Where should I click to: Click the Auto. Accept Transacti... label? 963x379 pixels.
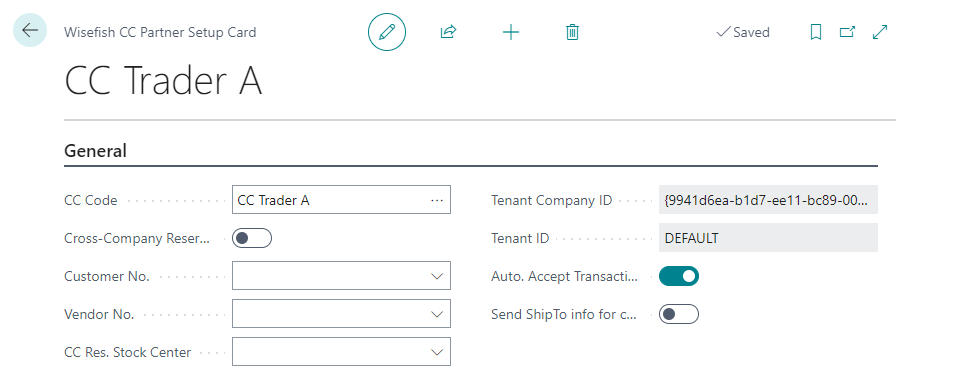click(x=564, y=276)
